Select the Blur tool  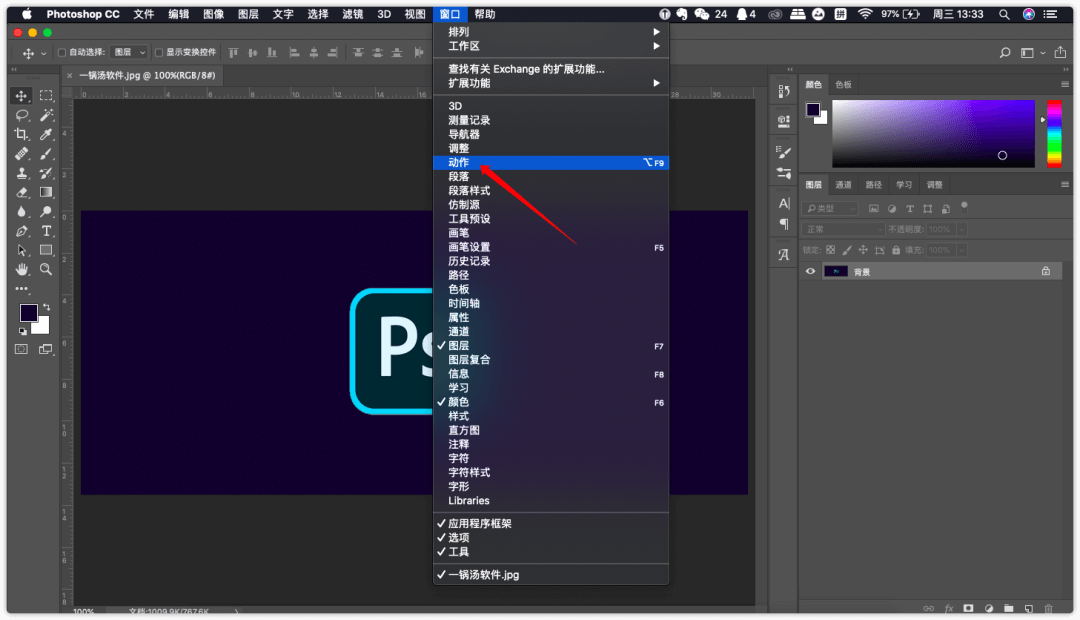point(21,211)
